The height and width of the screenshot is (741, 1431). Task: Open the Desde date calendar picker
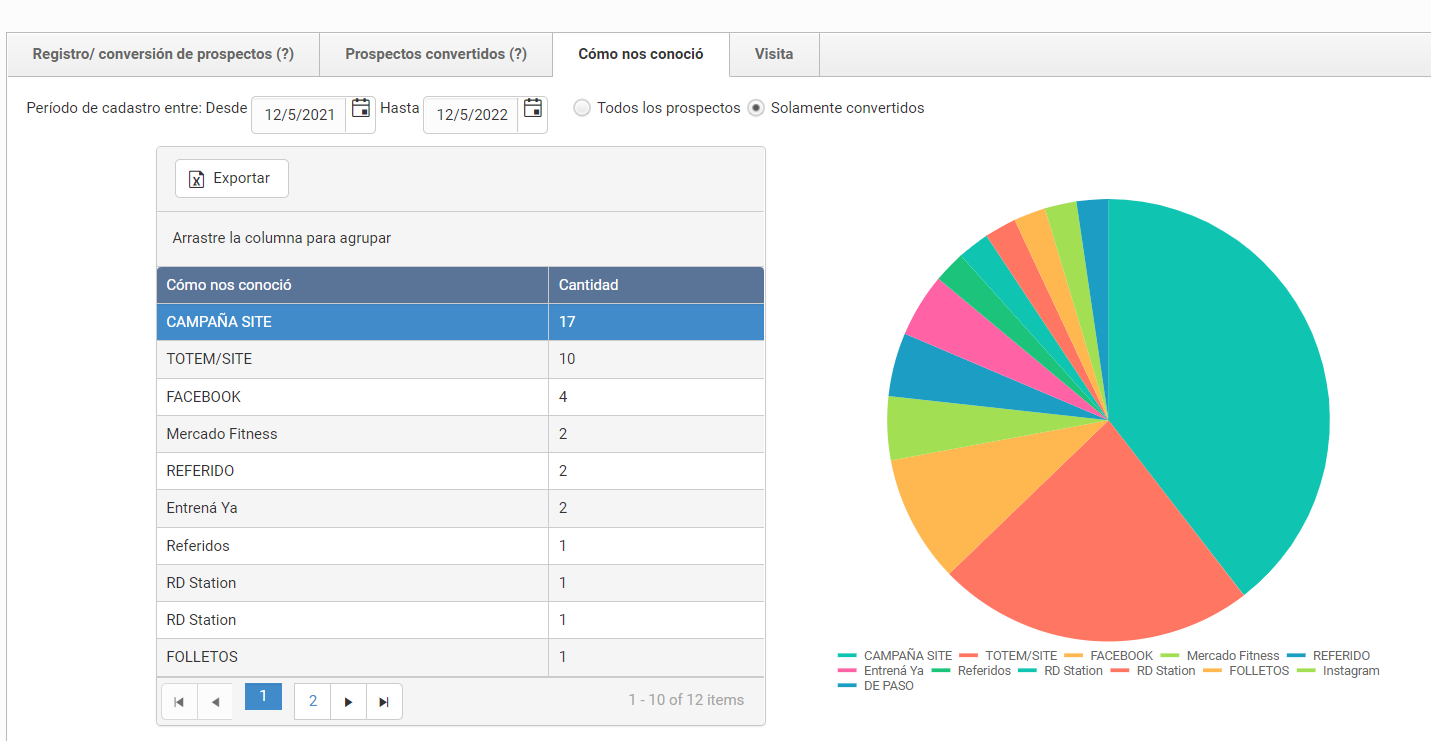click(360, 109)
